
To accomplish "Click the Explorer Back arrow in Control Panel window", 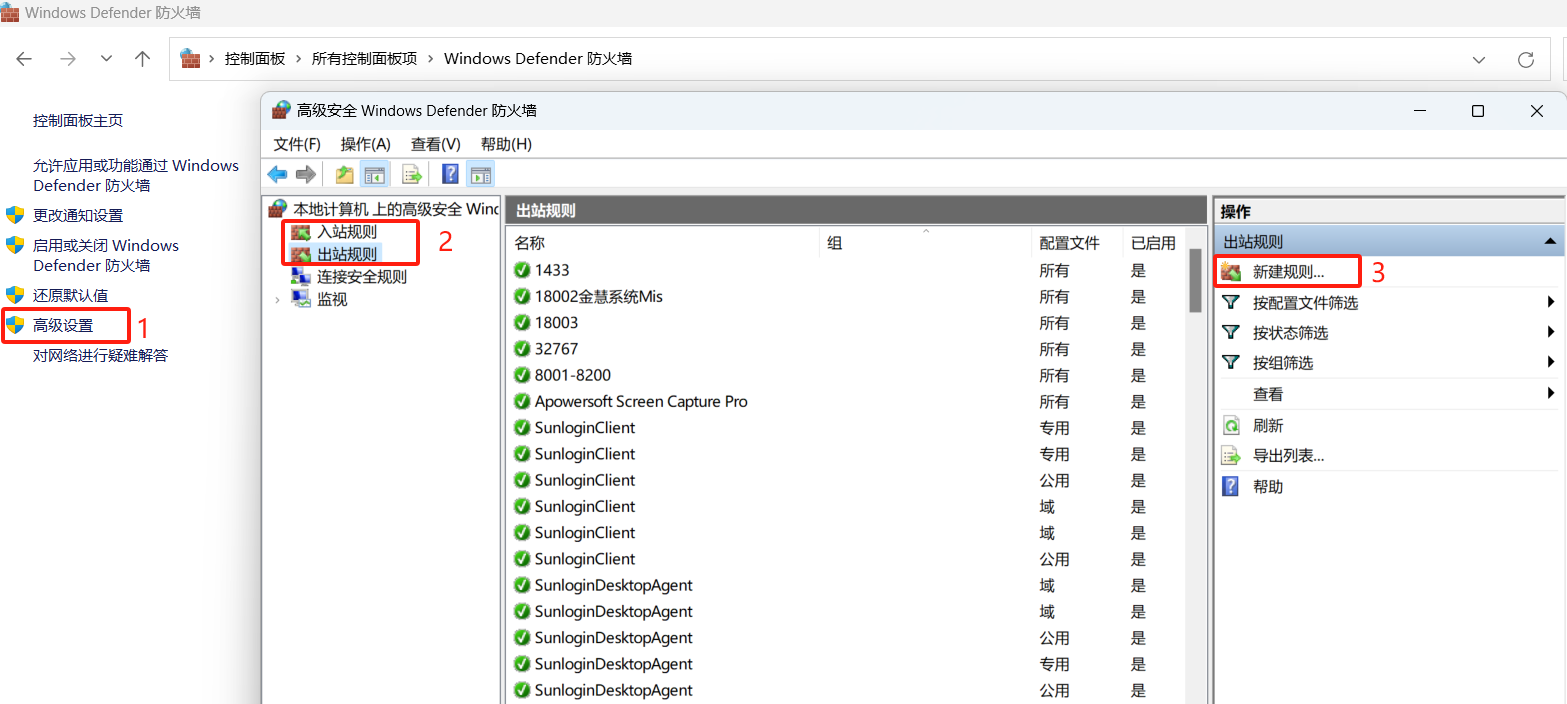I will click(x=24, y=59).
